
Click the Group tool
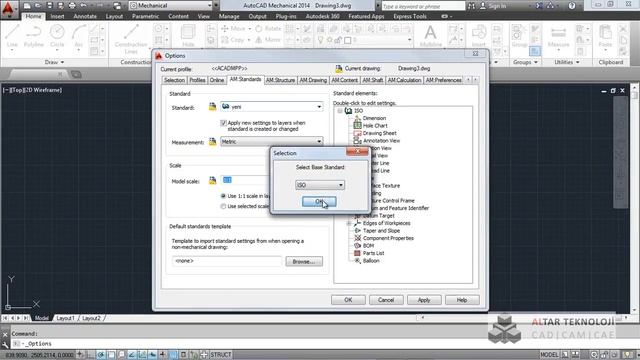click(519, 36)
